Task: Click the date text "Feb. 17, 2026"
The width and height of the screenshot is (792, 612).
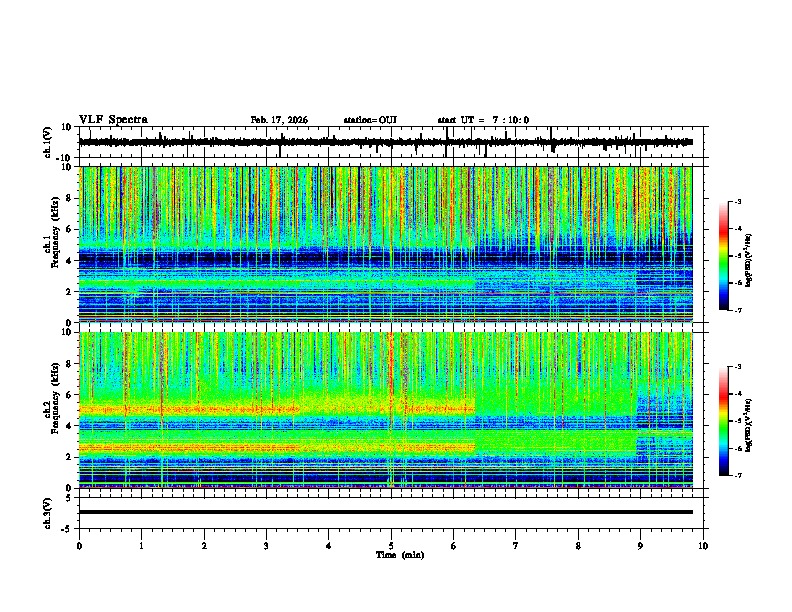Action: [279, 120]
